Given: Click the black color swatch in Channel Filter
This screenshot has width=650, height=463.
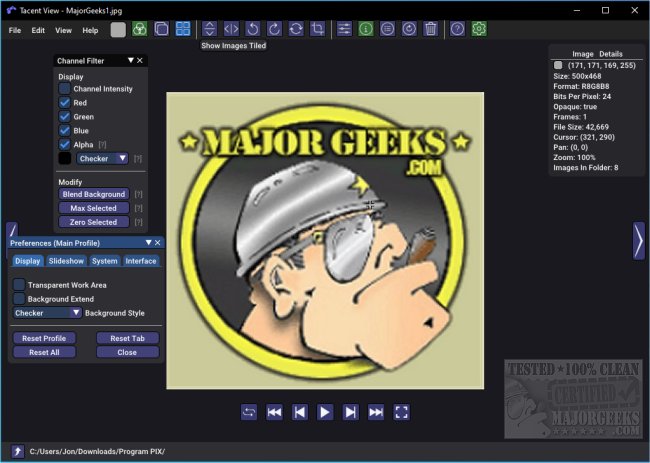Looking at the screenshot, I should [x=65, y=158].
